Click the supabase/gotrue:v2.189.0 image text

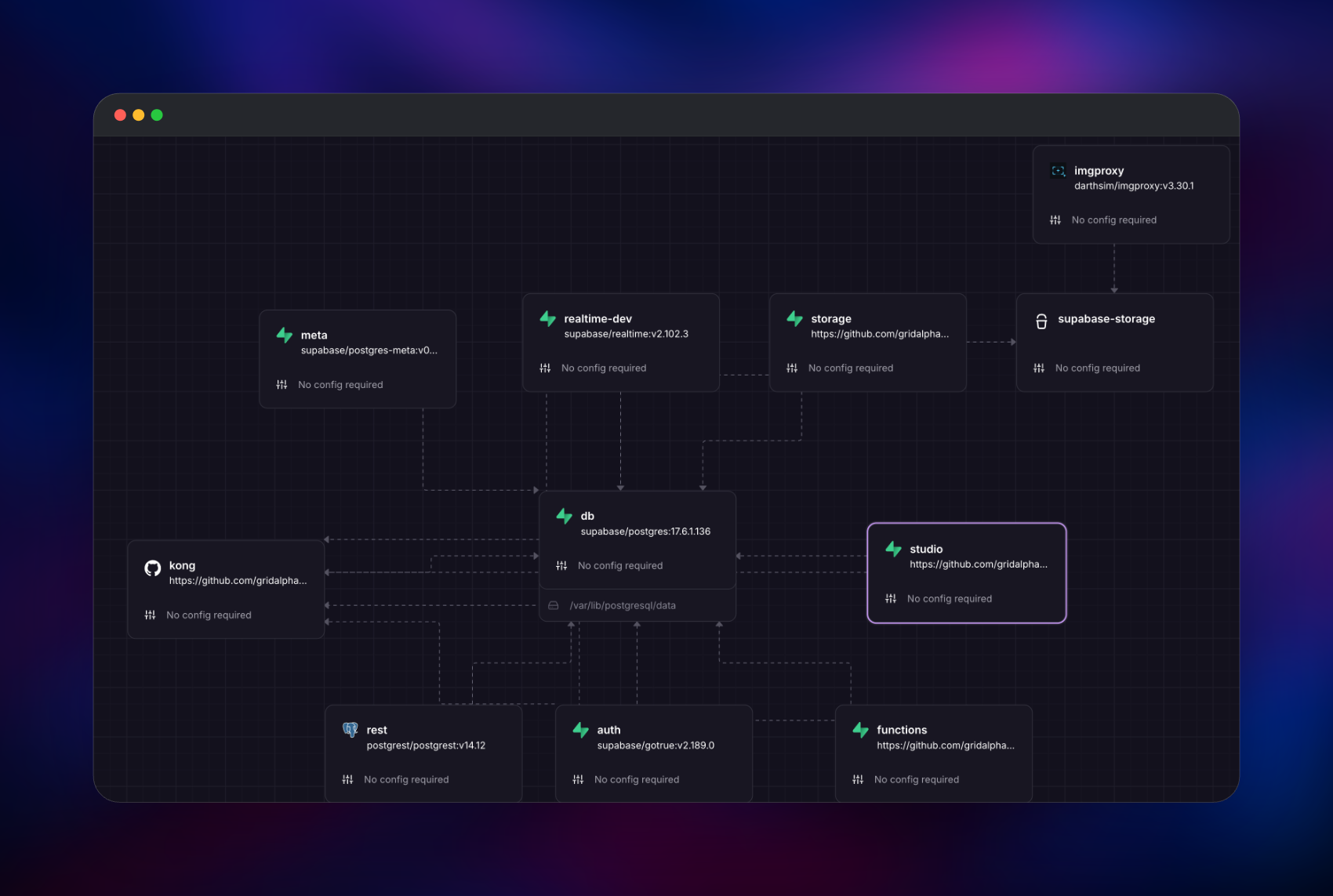(x=656, y=746)
